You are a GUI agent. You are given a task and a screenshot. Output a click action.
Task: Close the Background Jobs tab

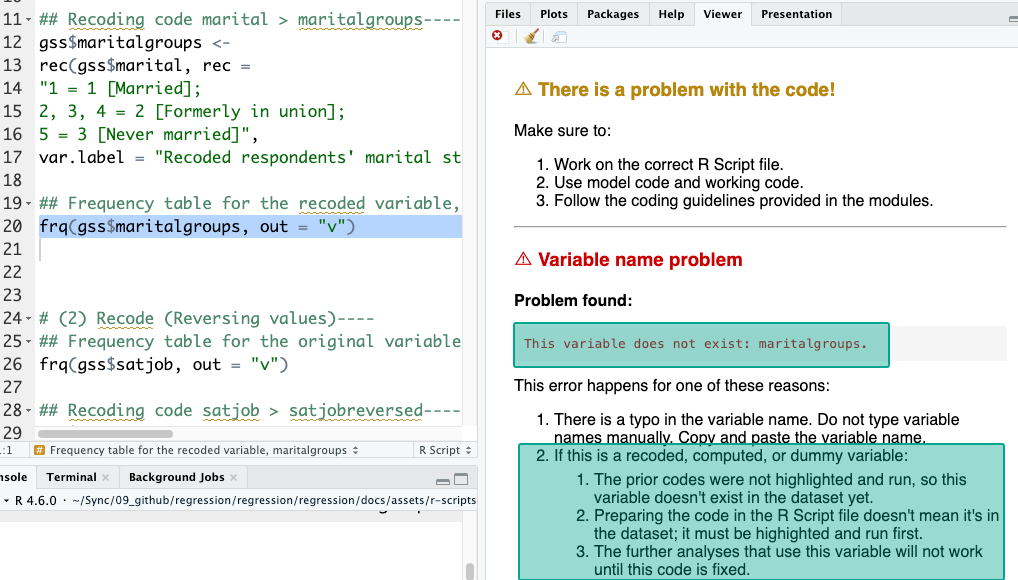pos(234,477)
